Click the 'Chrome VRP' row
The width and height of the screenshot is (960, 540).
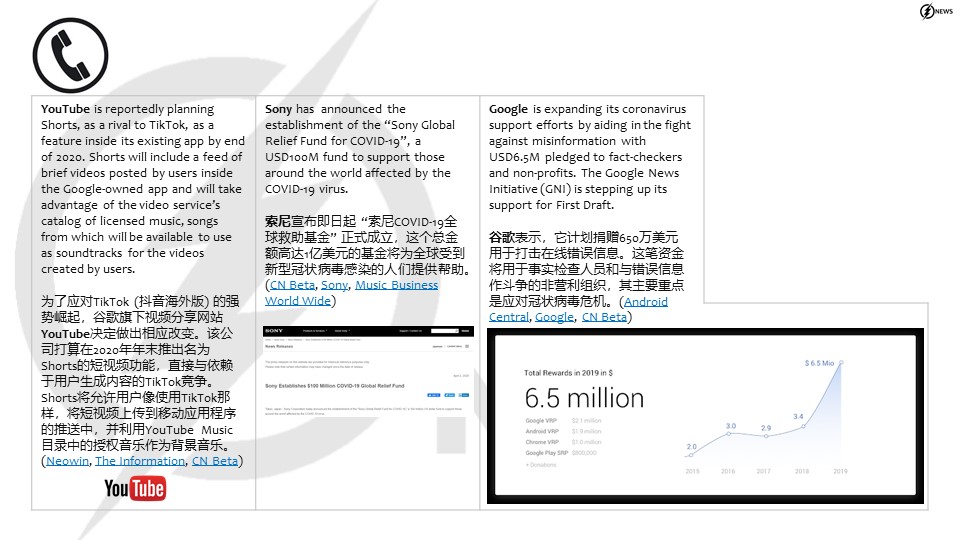point(563,442)
